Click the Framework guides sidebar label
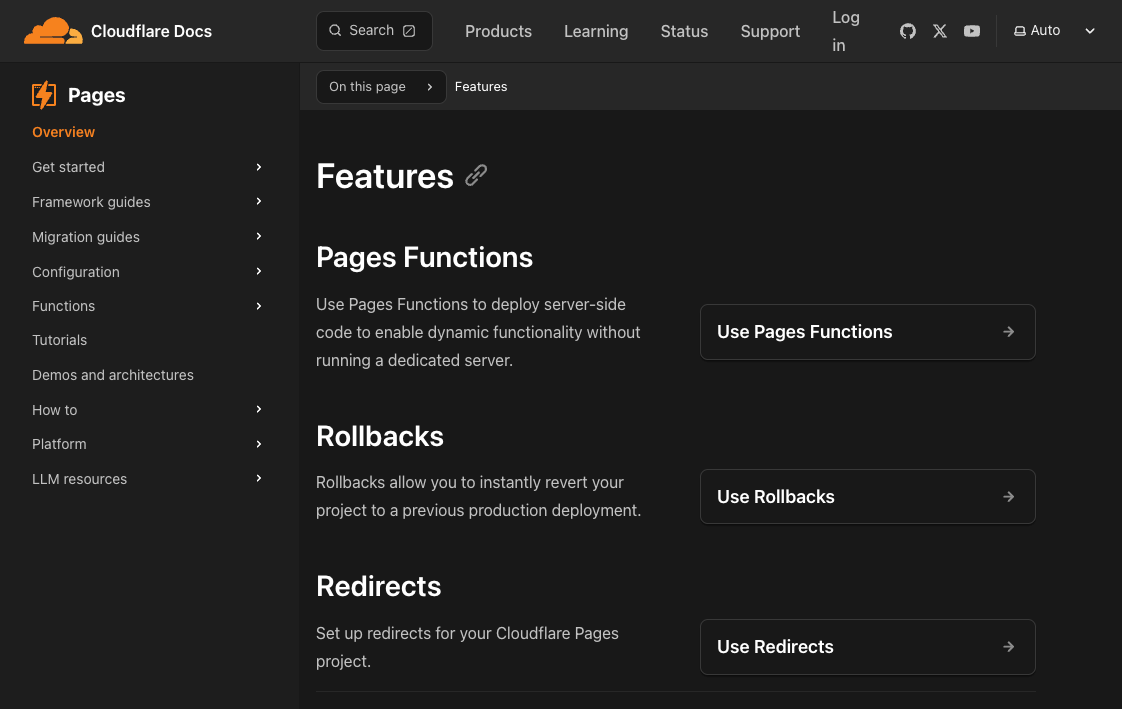Image resolution: width=1122 pixels, height=709 pixels. coord(92,202)
